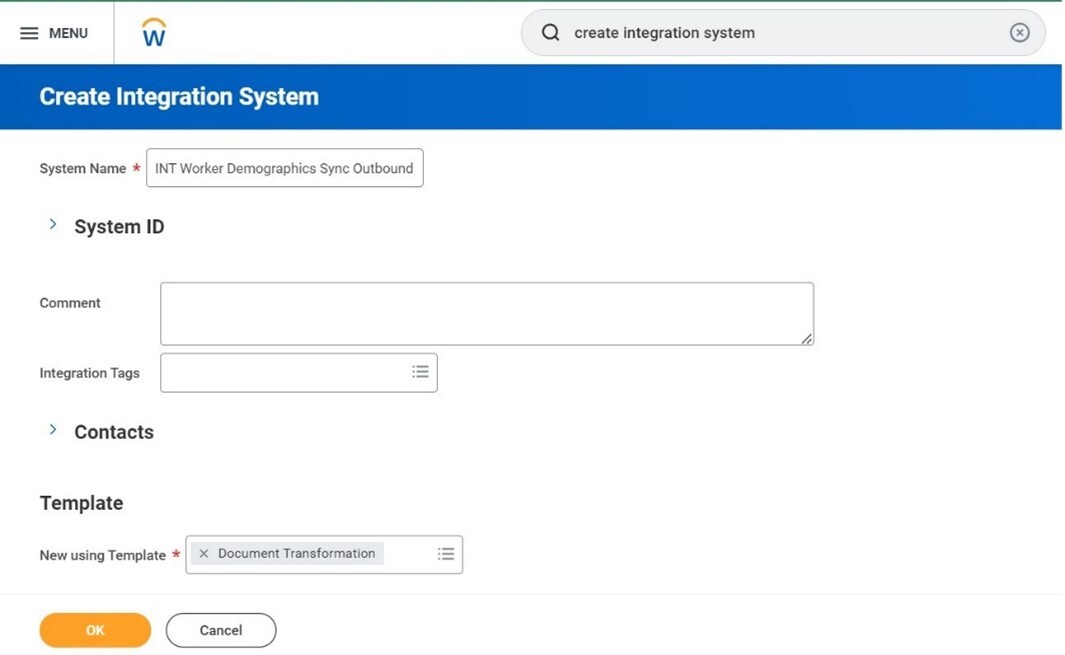Open the Integration Tags prompt list icon

pos(420,372)
